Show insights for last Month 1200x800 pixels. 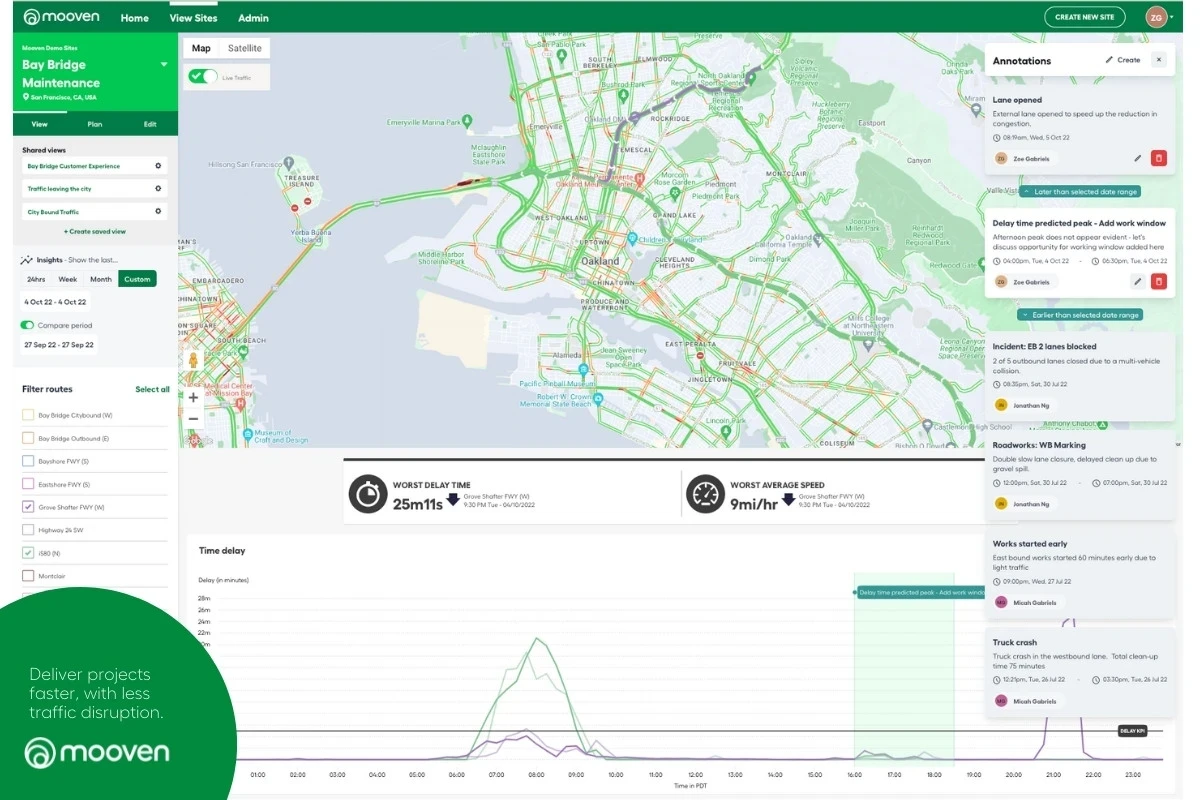pos(101,279)
